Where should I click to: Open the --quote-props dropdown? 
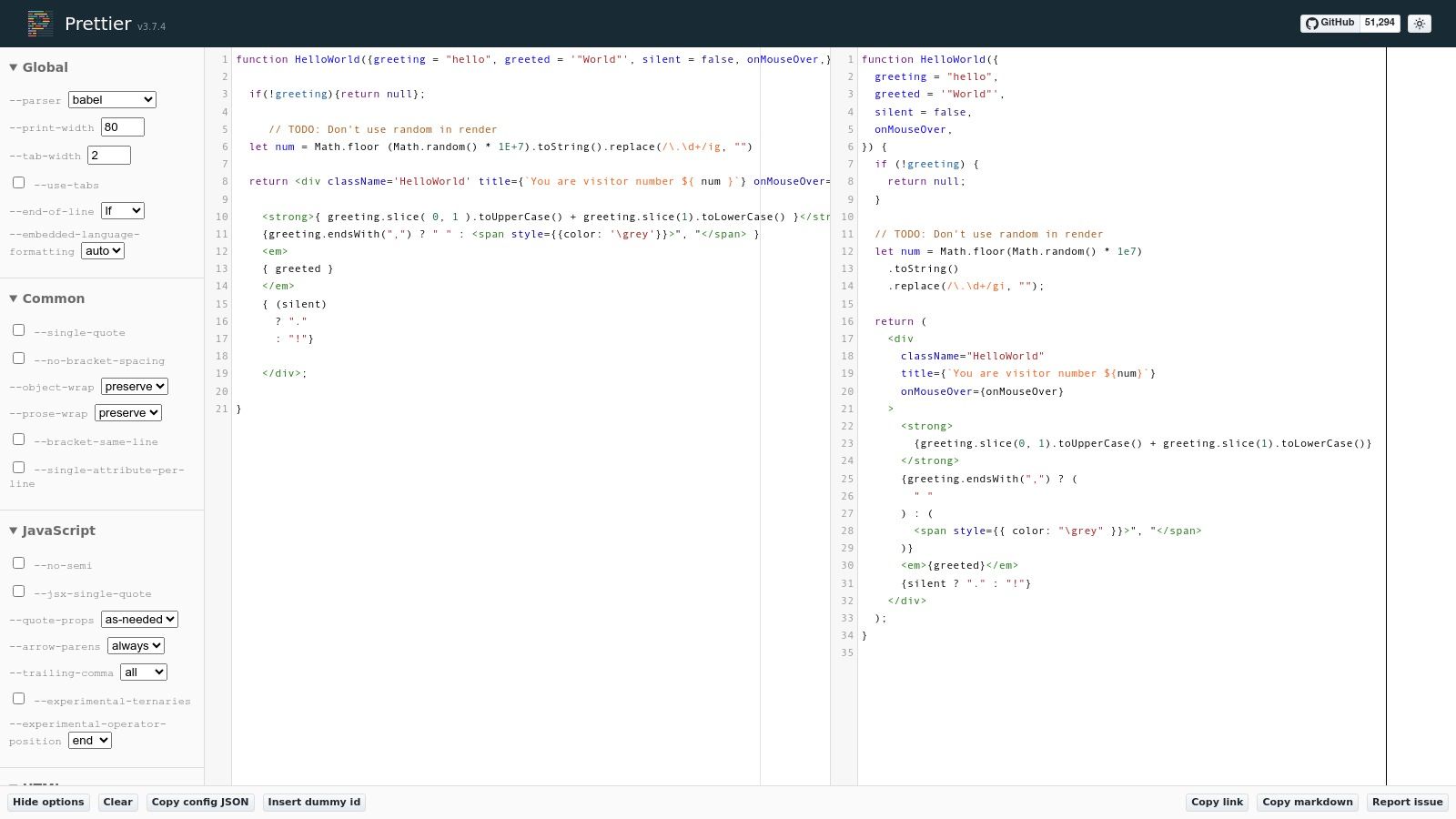click(x=139, y=620)
